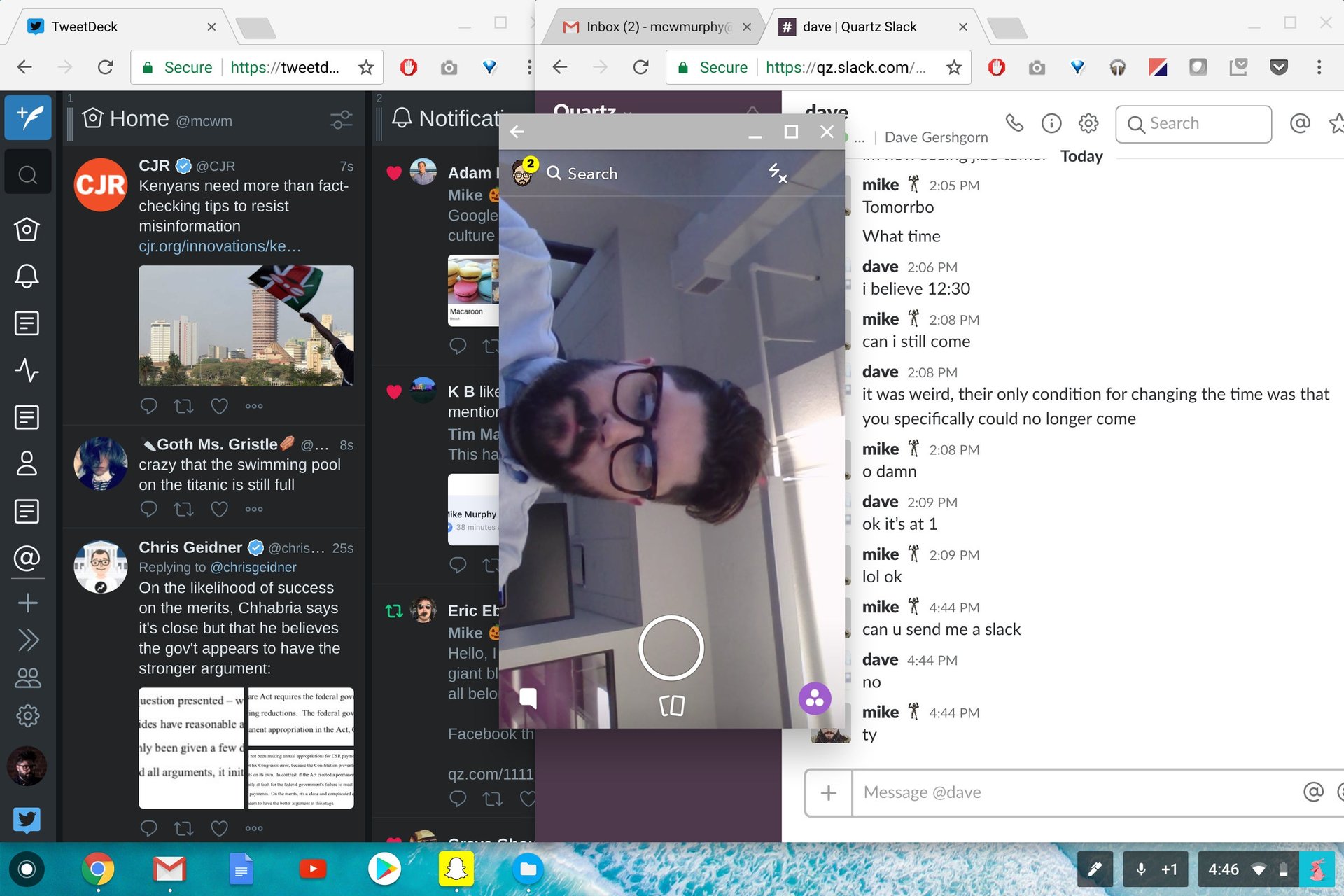Open more options on Chris Geidner tweet
The height and width of the screenshot is (896, 1344).
pos(254,828)
